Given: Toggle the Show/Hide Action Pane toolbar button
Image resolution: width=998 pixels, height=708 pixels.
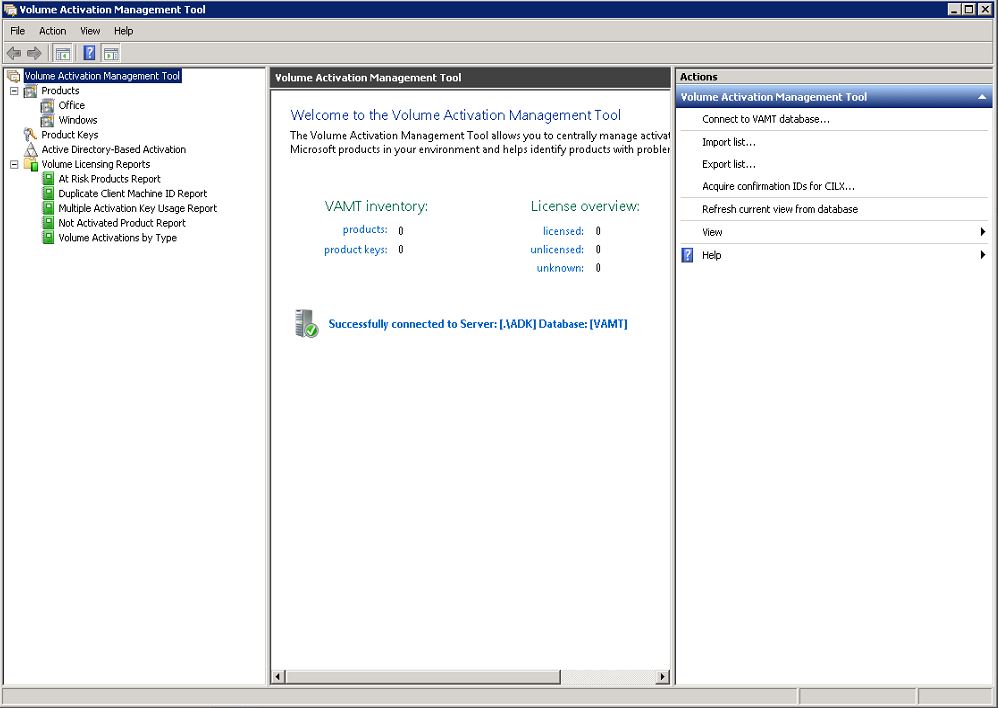Looking at the screenshot, I should point(111,53).
